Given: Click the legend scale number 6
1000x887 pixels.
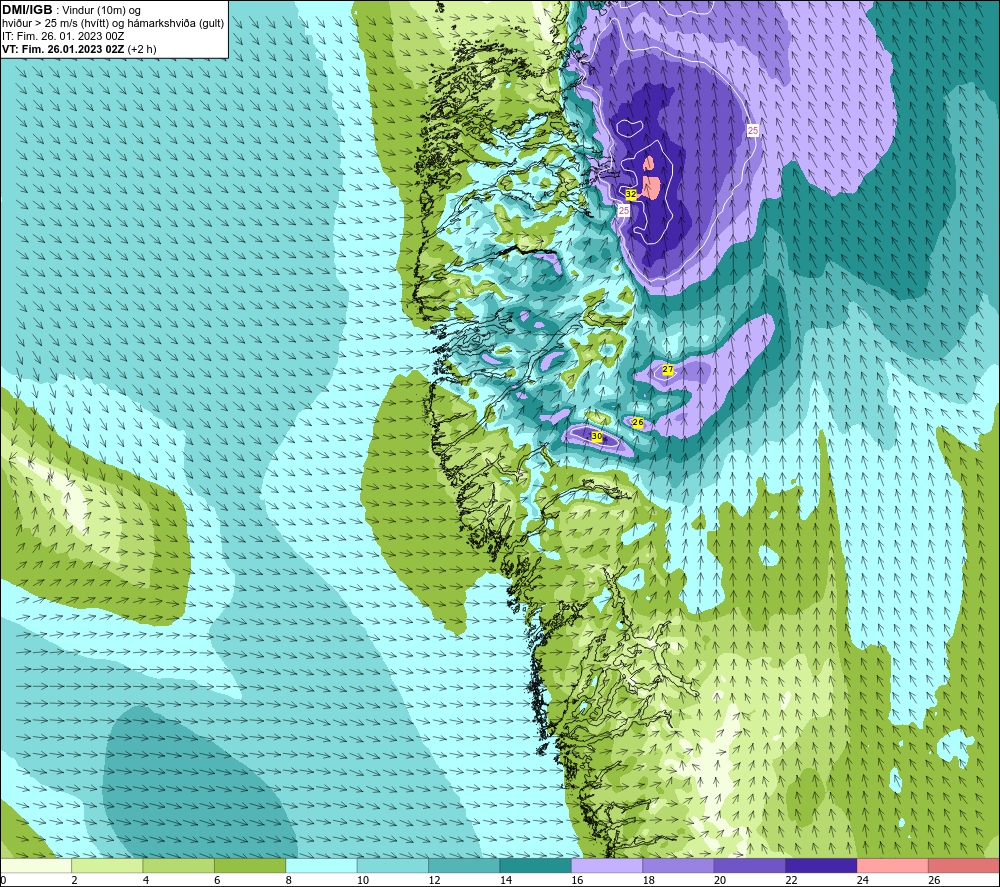Looking at the screenshot, I should (217, 880).
